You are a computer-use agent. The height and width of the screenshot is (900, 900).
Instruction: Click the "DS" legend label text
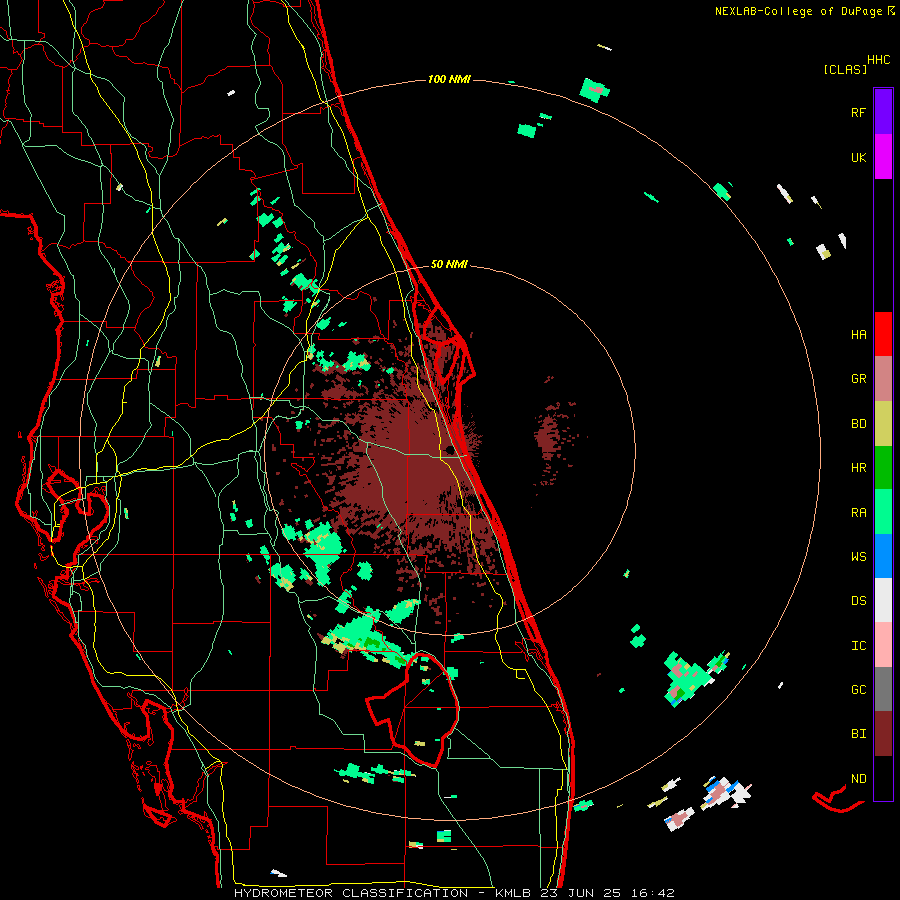point(858,601)
